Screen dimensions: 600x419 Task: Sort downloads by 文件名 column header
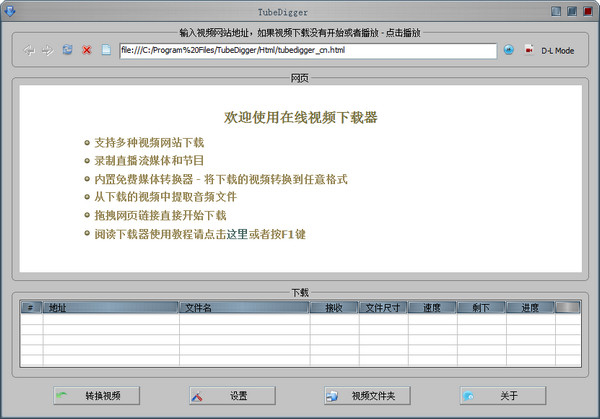pos(244,307)
